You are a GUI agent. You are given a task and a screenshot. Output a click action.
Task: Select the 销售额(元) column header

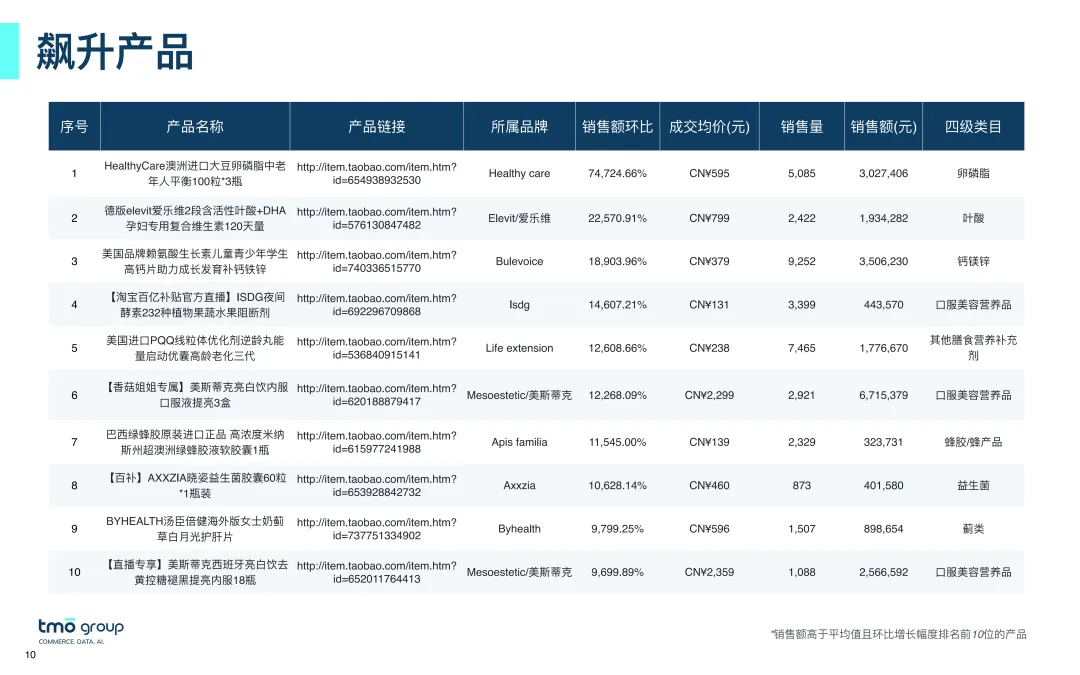pyautogui.click(x=884, y=127)
